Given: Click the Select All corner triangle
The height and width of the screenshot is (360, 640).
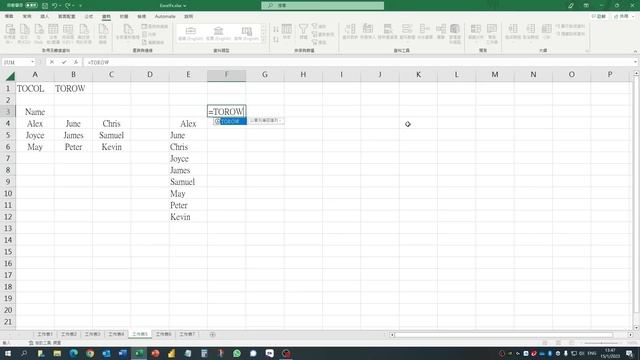Looking at the screenshot, I should [10, 76].
